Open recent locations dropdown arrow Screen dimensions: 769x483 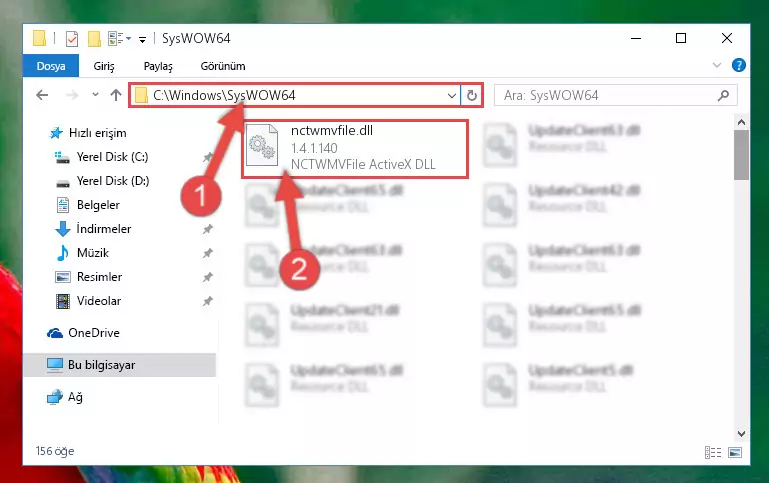[95, 95]
